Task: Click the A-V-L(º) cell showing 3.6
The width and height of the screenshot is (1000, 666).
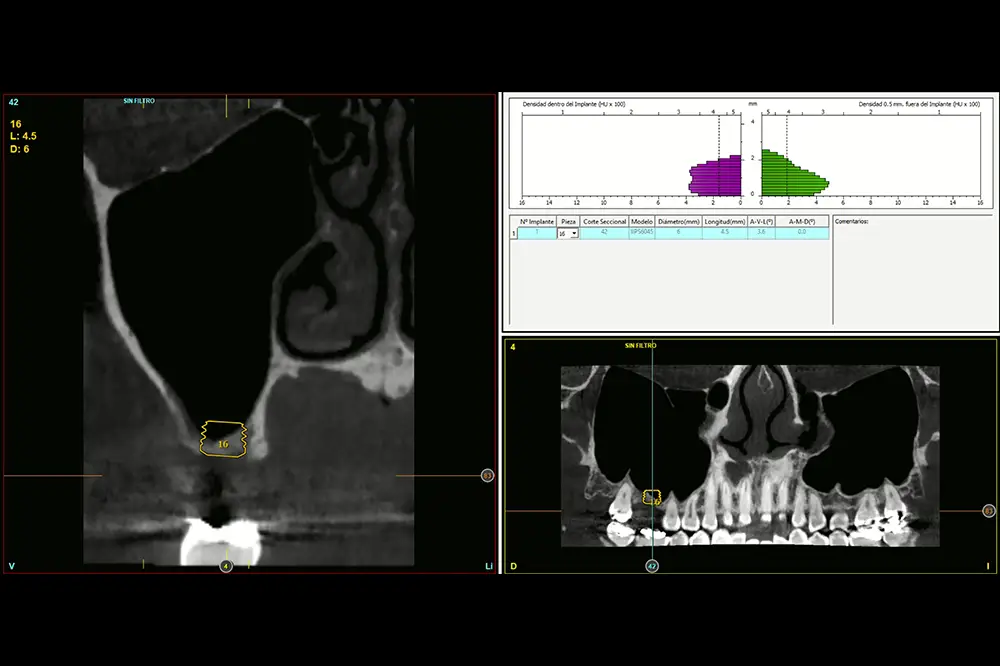Action: (761, 233)
